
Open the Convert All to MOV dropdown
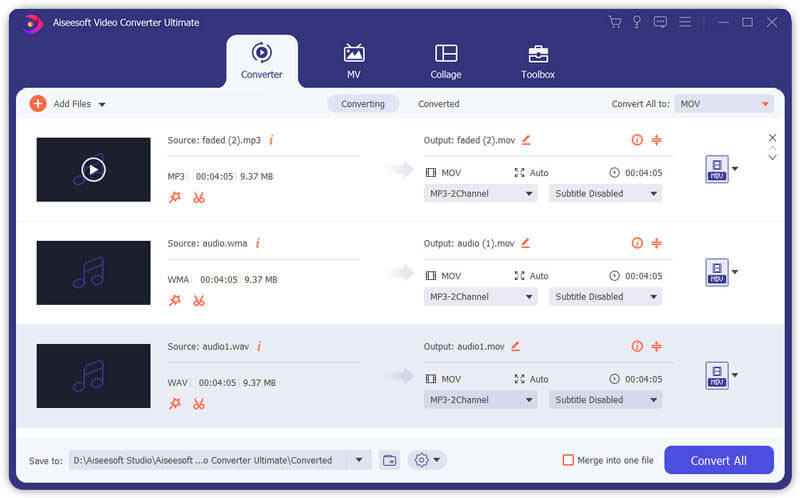point(723,104)
